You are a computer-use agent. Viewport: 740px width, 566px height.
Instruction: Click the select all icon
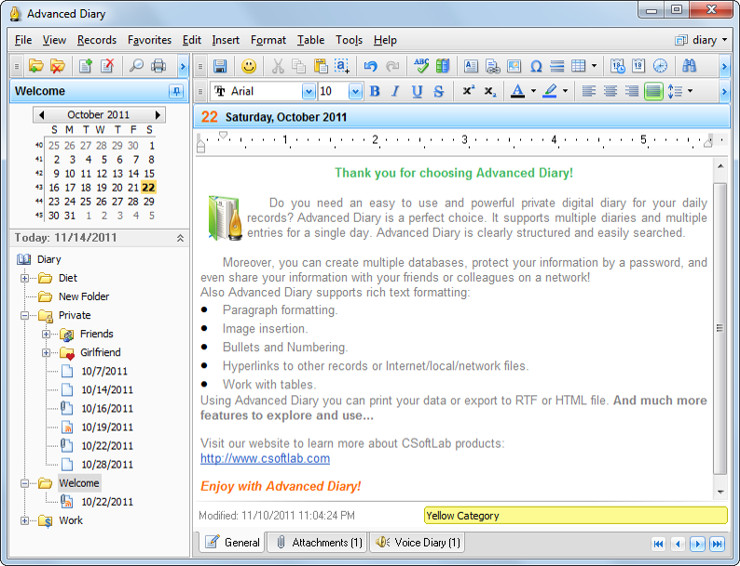pyautogui.click(x=342, y=66)
